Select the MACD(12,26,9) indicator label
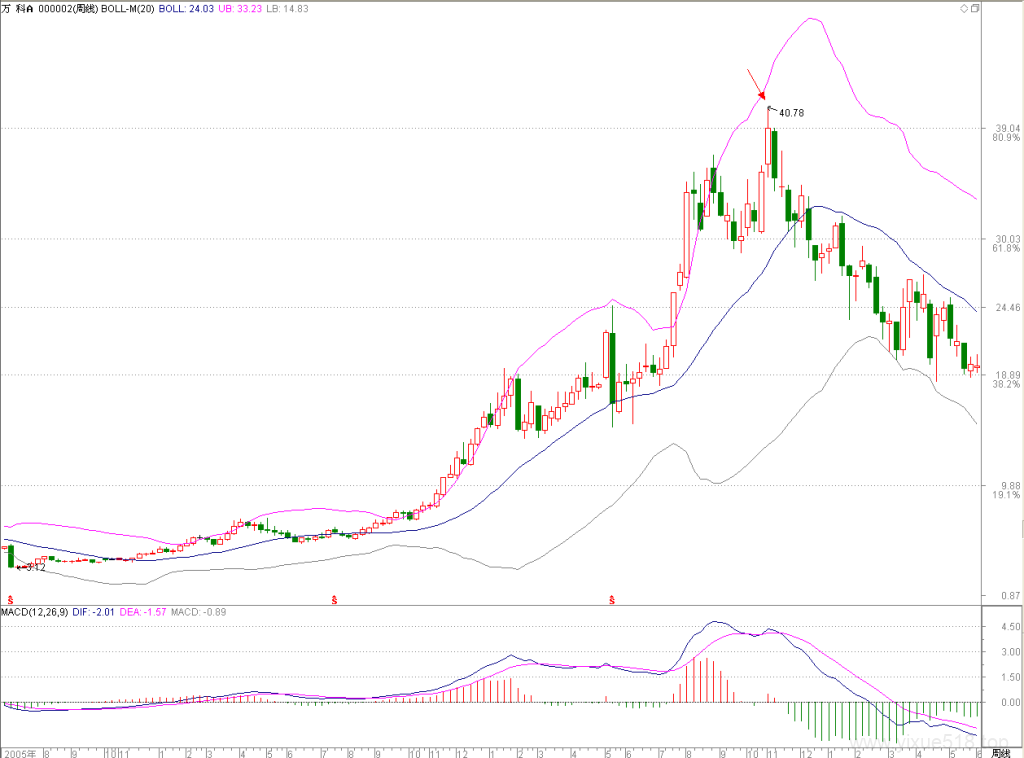The height and width of the screenshot is (758, 1024). [35, 612]
